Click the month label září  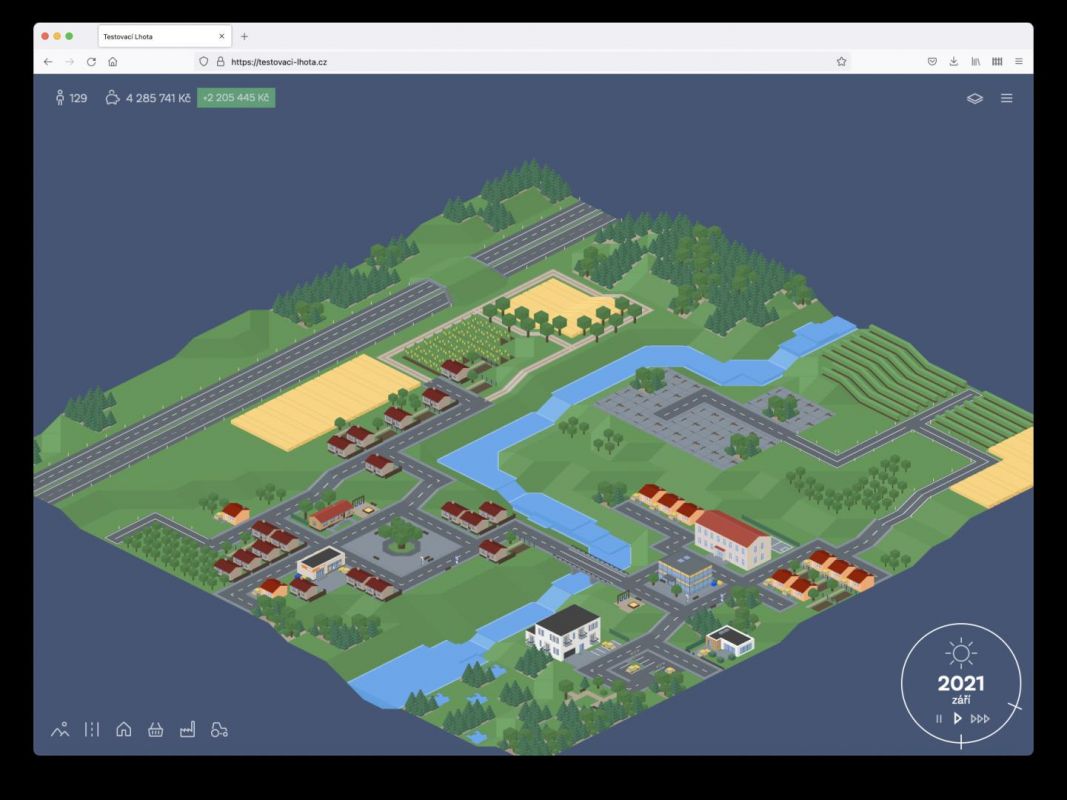tap(961, 700)
